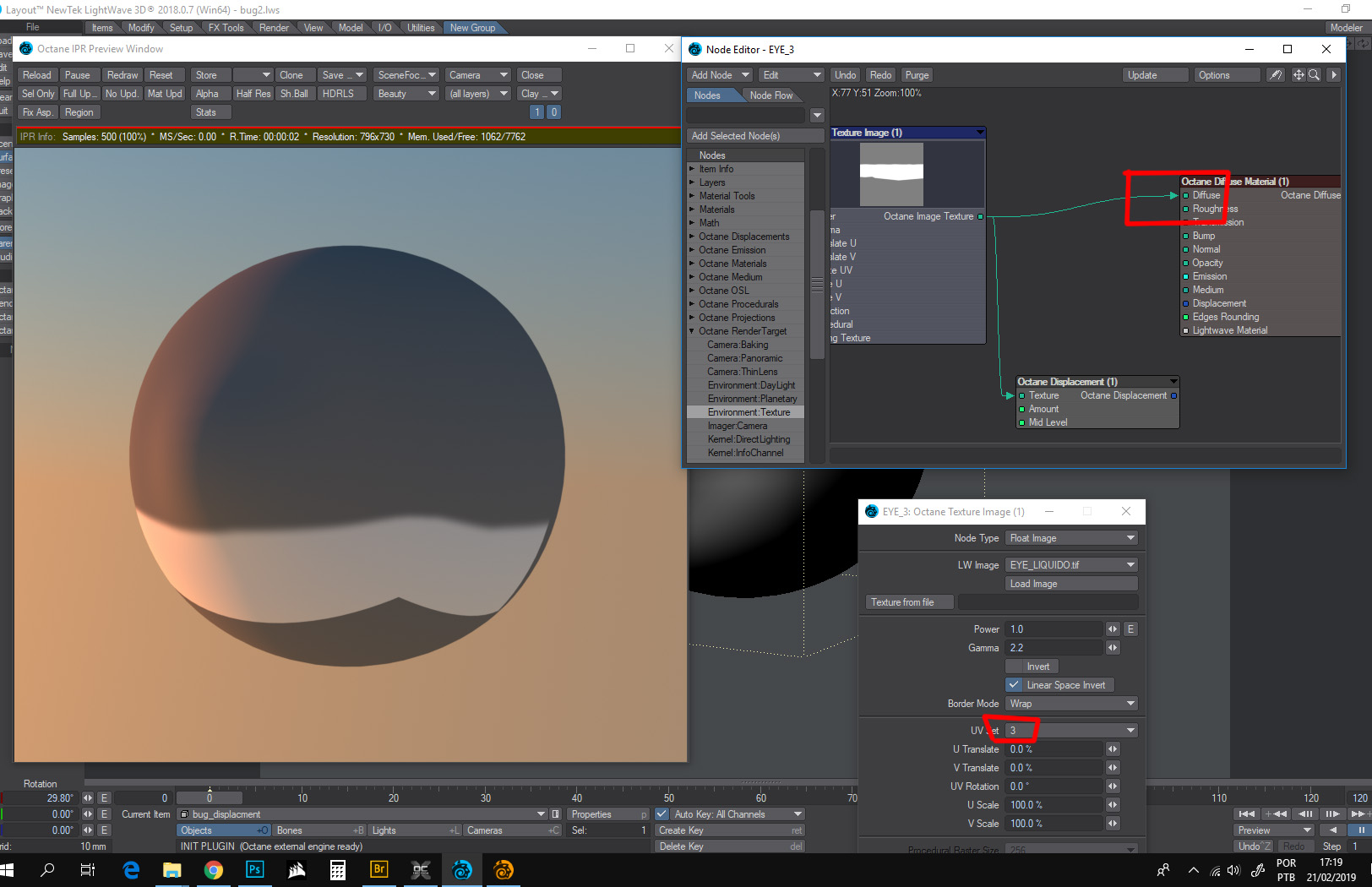Click the pen tool icon in Node Editor

click(1276, 75)
